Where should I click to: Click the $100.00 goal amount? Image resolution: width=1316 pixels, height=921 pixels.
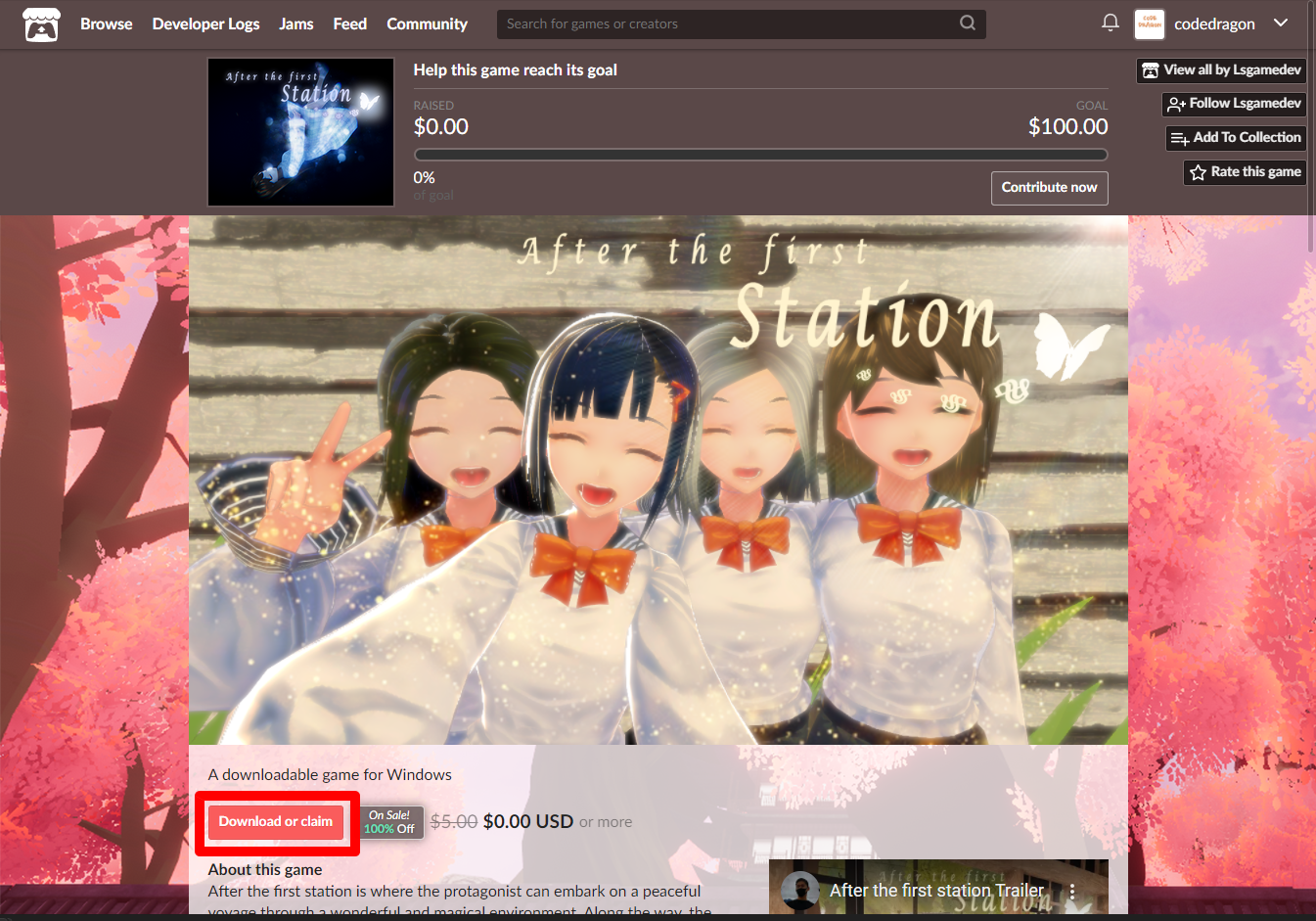(x=1067, y=127)
